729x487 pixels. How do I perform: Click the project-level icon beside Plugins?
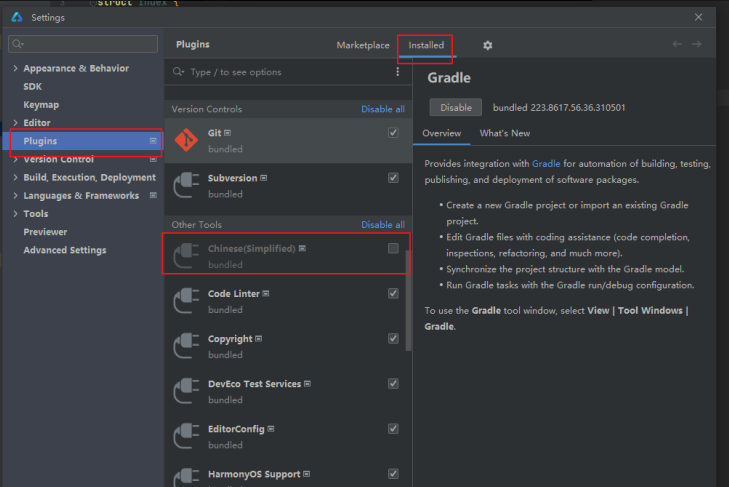tap(153, 140)
